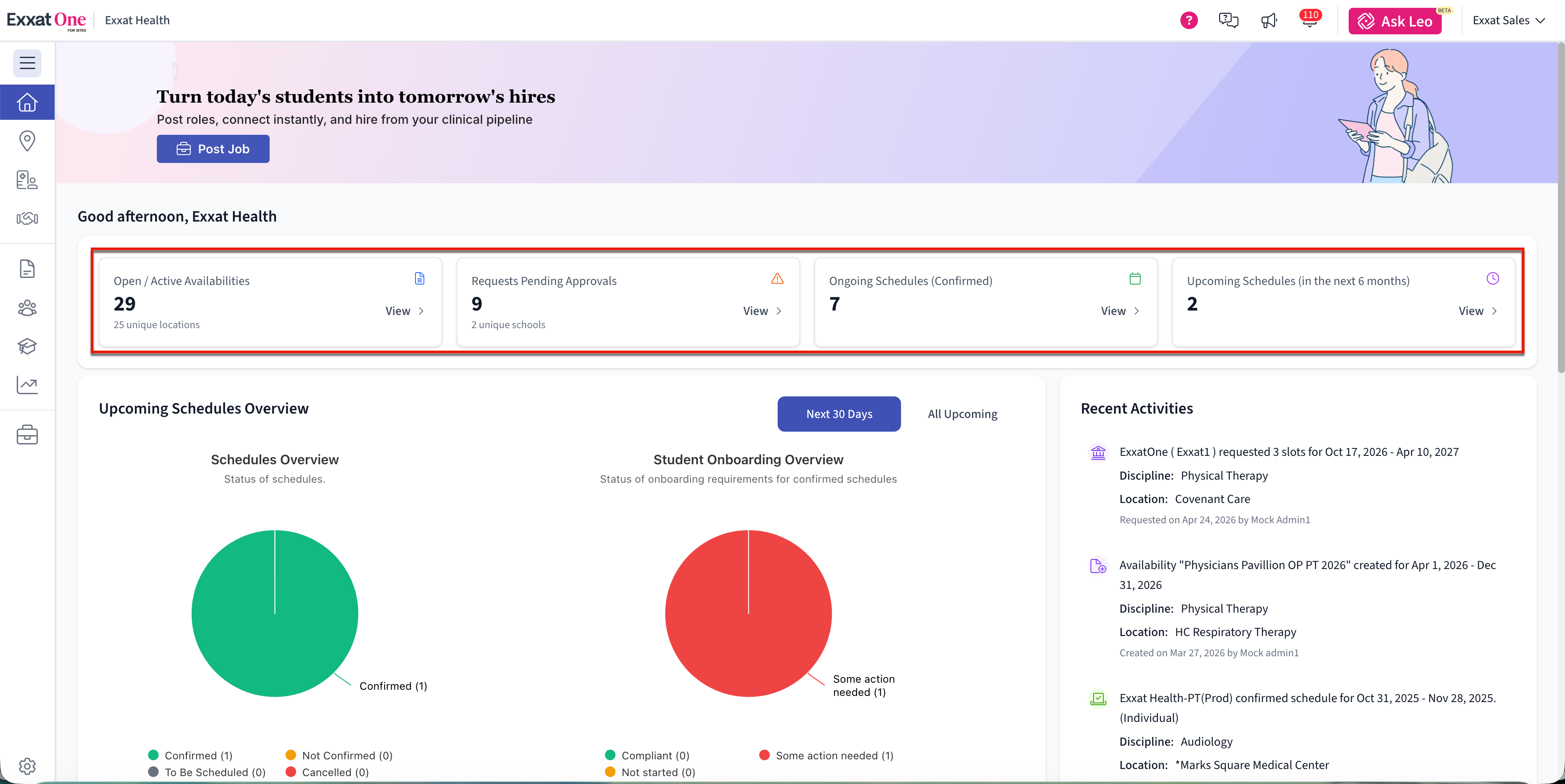Image resolution: width=1565 pixels, height=784 pixels.
Task: Toggle the Cancelled (0) legend item
Action: pyautogui.click(x=327, y=772)
